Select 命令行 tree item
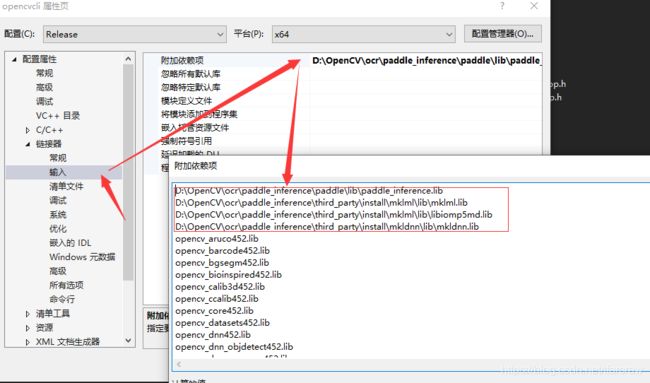 pyautogui.click(x=62, y=299)
